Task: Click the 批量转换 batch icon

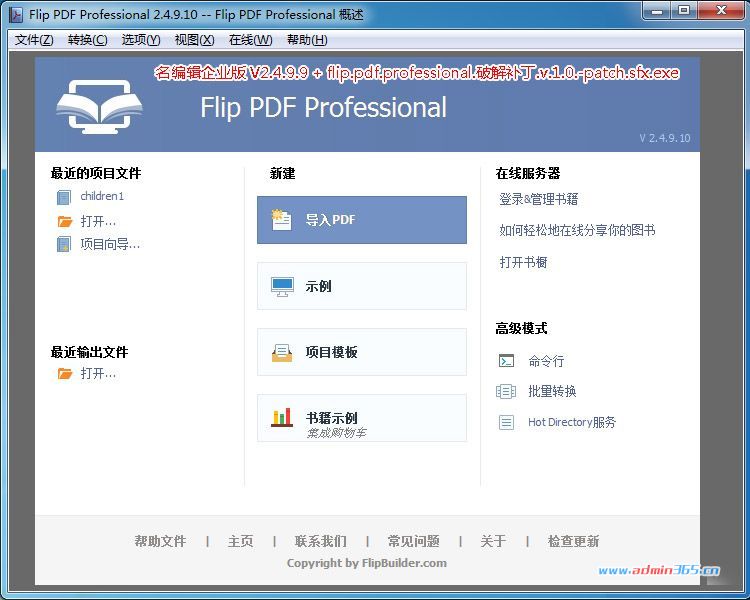Action: click(x=506, y=391)
